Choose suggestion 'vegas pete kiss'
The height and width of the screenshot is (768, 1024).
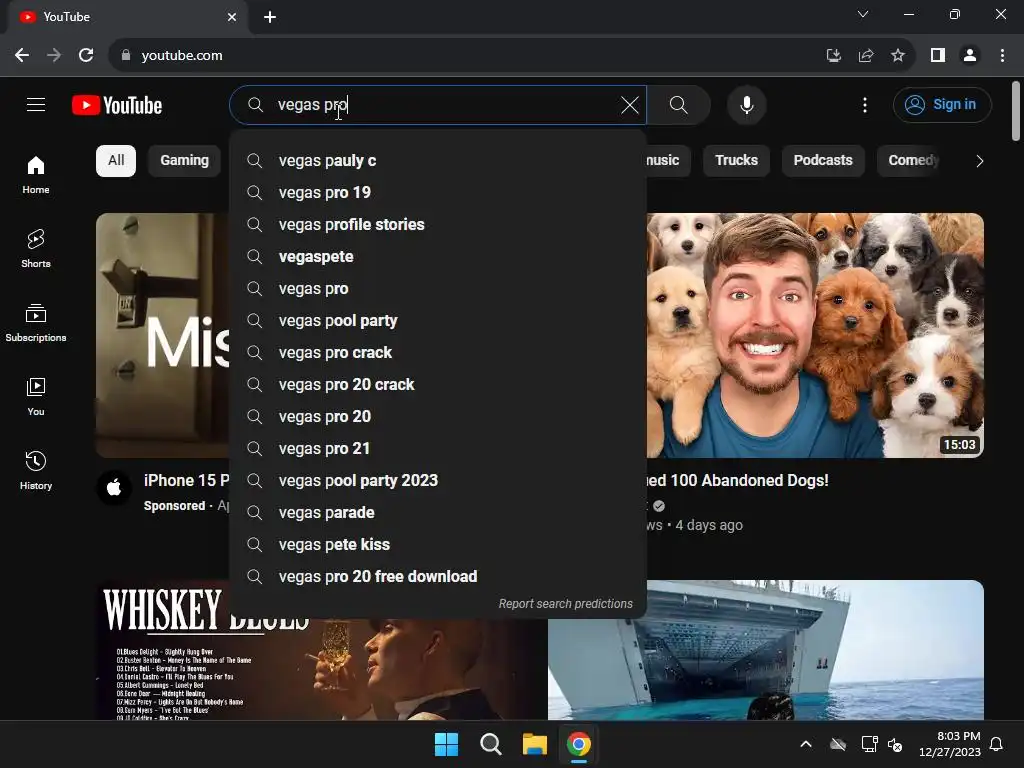[x=438, y=545]
